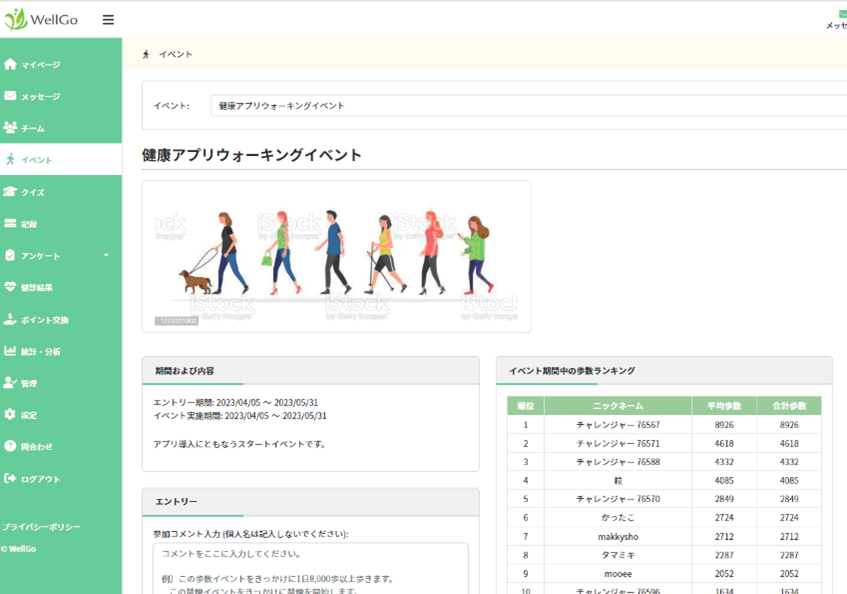Expand the アンケート submenu arrow
Screen dimensions: 847x594
pos(106,255)
